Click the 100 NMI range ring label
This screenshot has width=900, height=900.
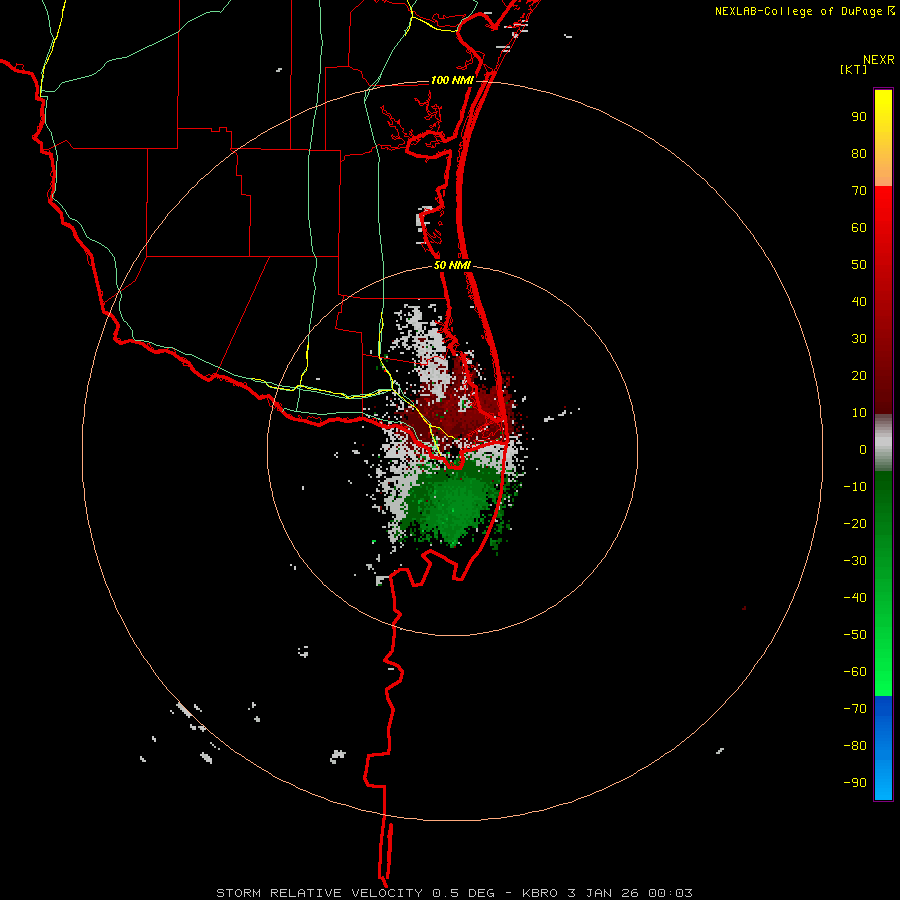coord(452,80)
